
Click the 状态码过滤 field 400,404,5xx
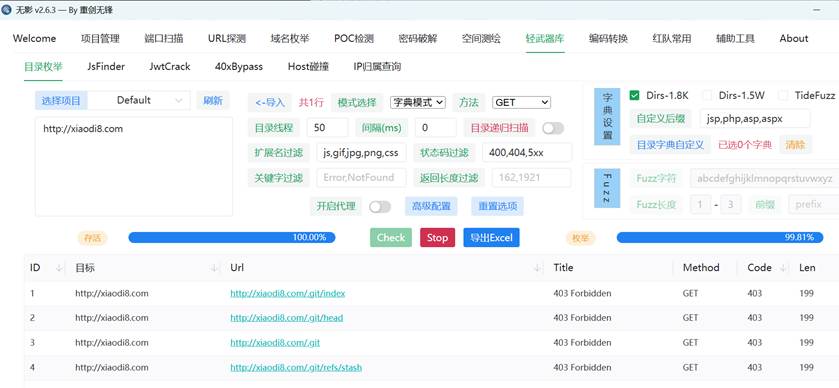point(527,153)
